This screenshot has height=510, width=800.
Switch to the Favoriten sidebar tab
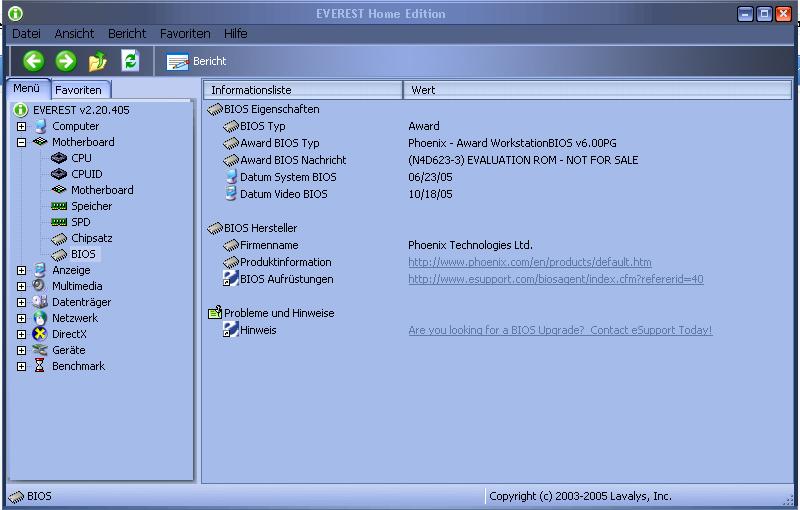coord(80,90)
